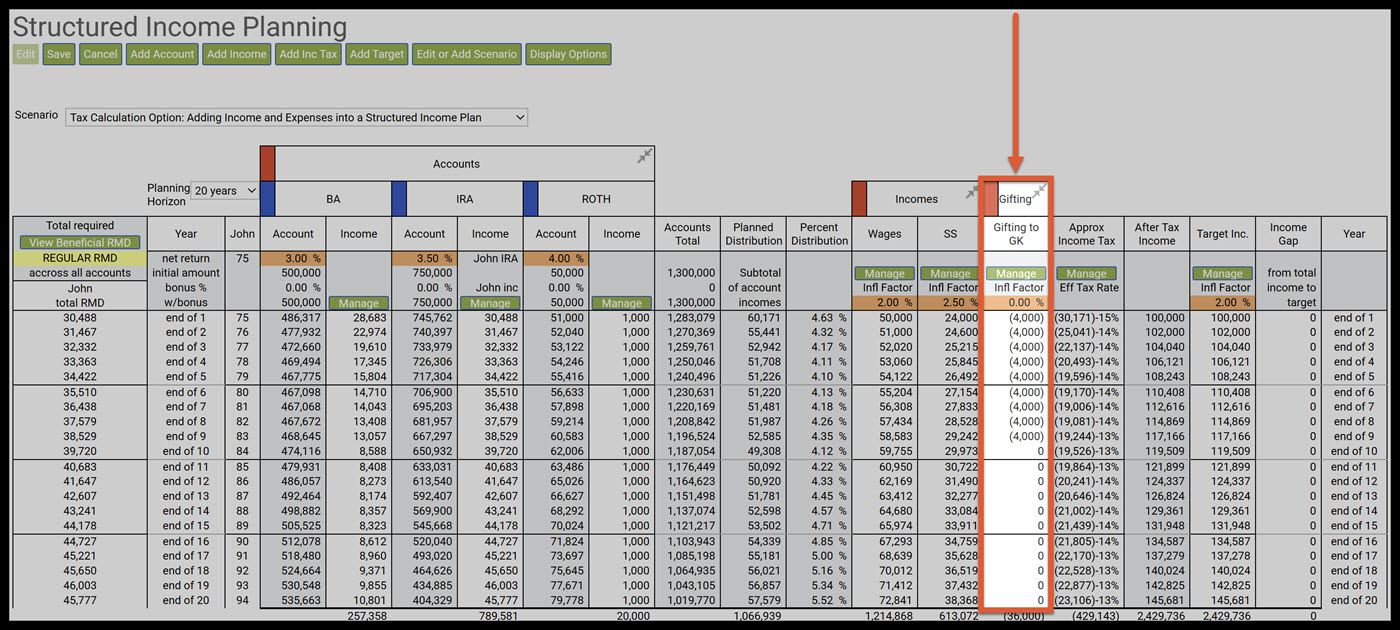The image size is (1400, 630).
Task: Click the Approx Income Tax column header
Action: [x=1087, y=234]
